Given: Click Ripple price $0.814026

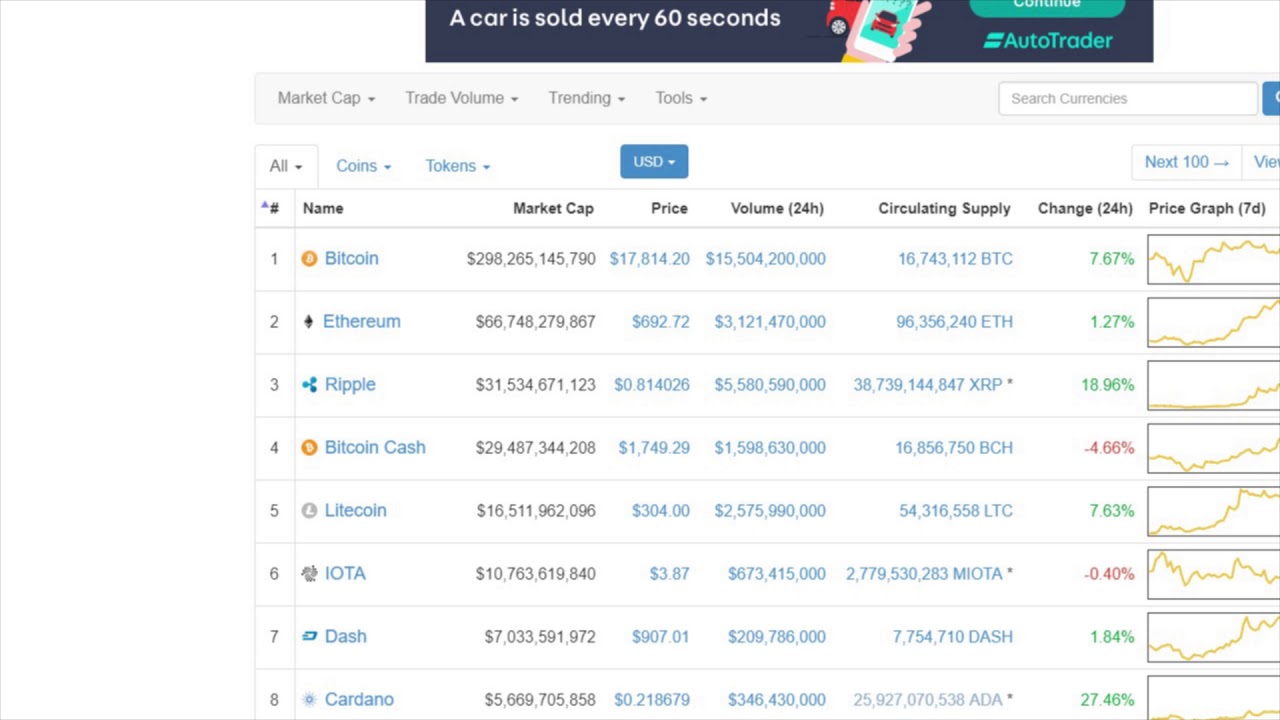Looking at the screenshot, I should 651,385.
